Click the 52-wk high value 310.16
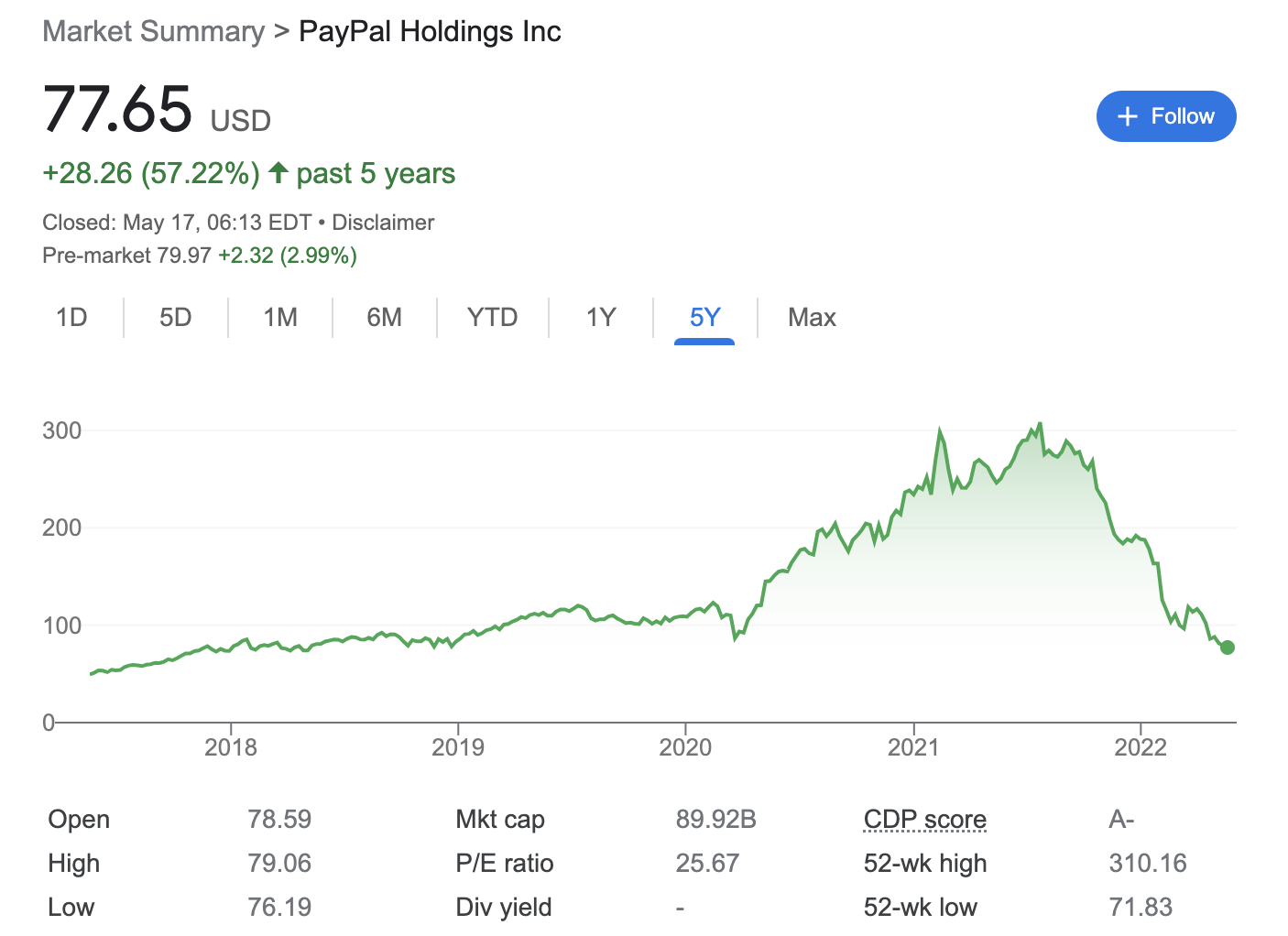The height and width of the screenshot is (936, 1288). [1148, 863]
